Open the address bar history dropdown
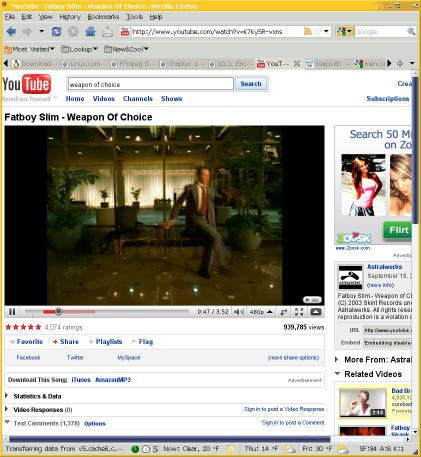 pos(326,32)
